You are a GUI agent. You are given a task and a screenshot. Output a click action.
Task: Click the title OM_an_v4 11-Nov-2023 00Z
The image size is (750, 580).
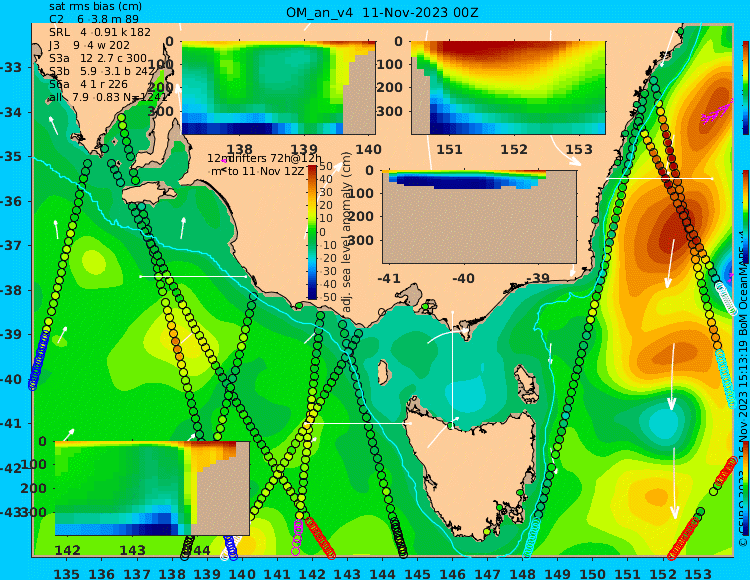[x=382, y=13]
